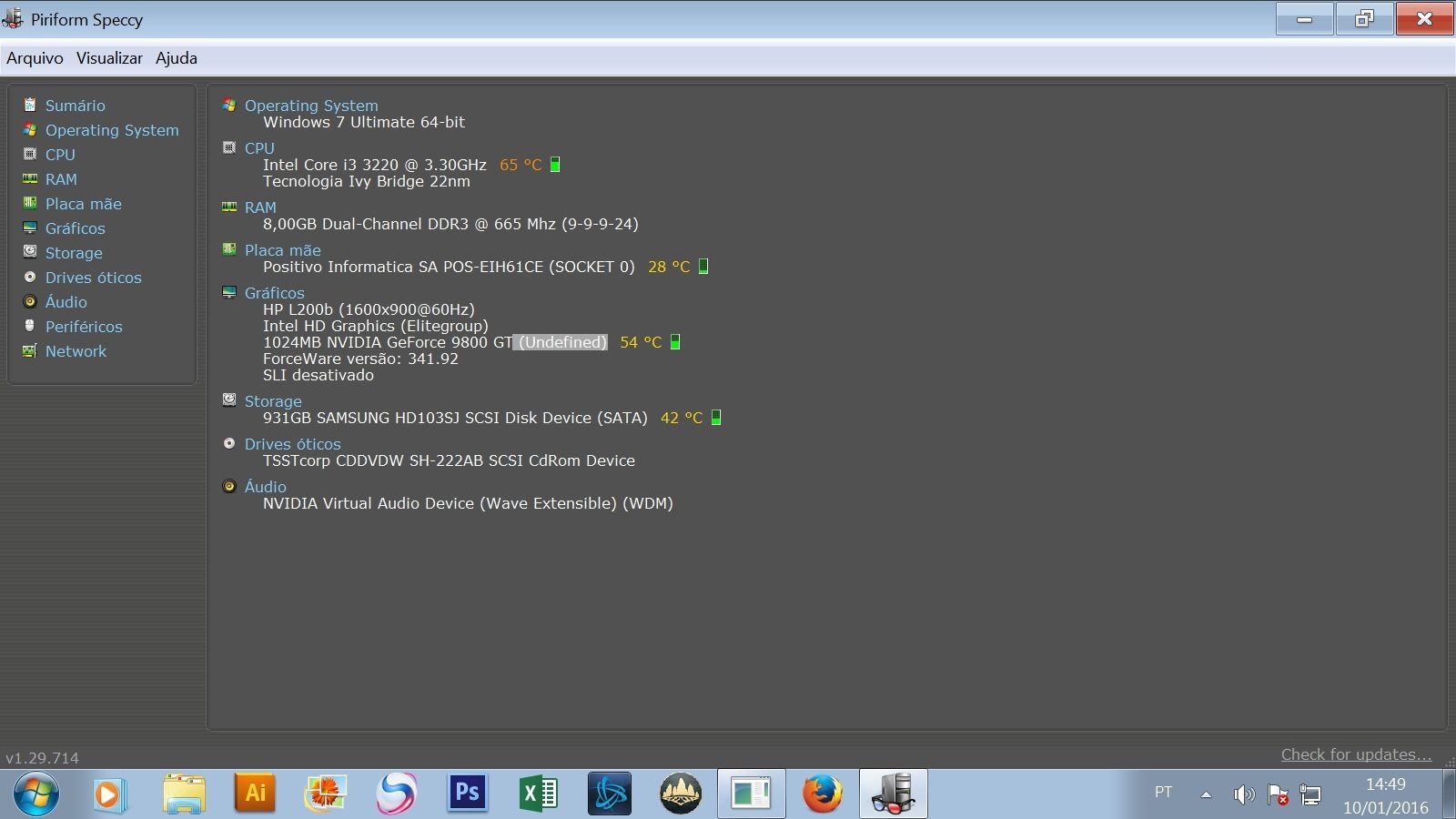Select Periféricos in the sidebar
This screenshot has width=1456, height=819.
tap(84, 327)
